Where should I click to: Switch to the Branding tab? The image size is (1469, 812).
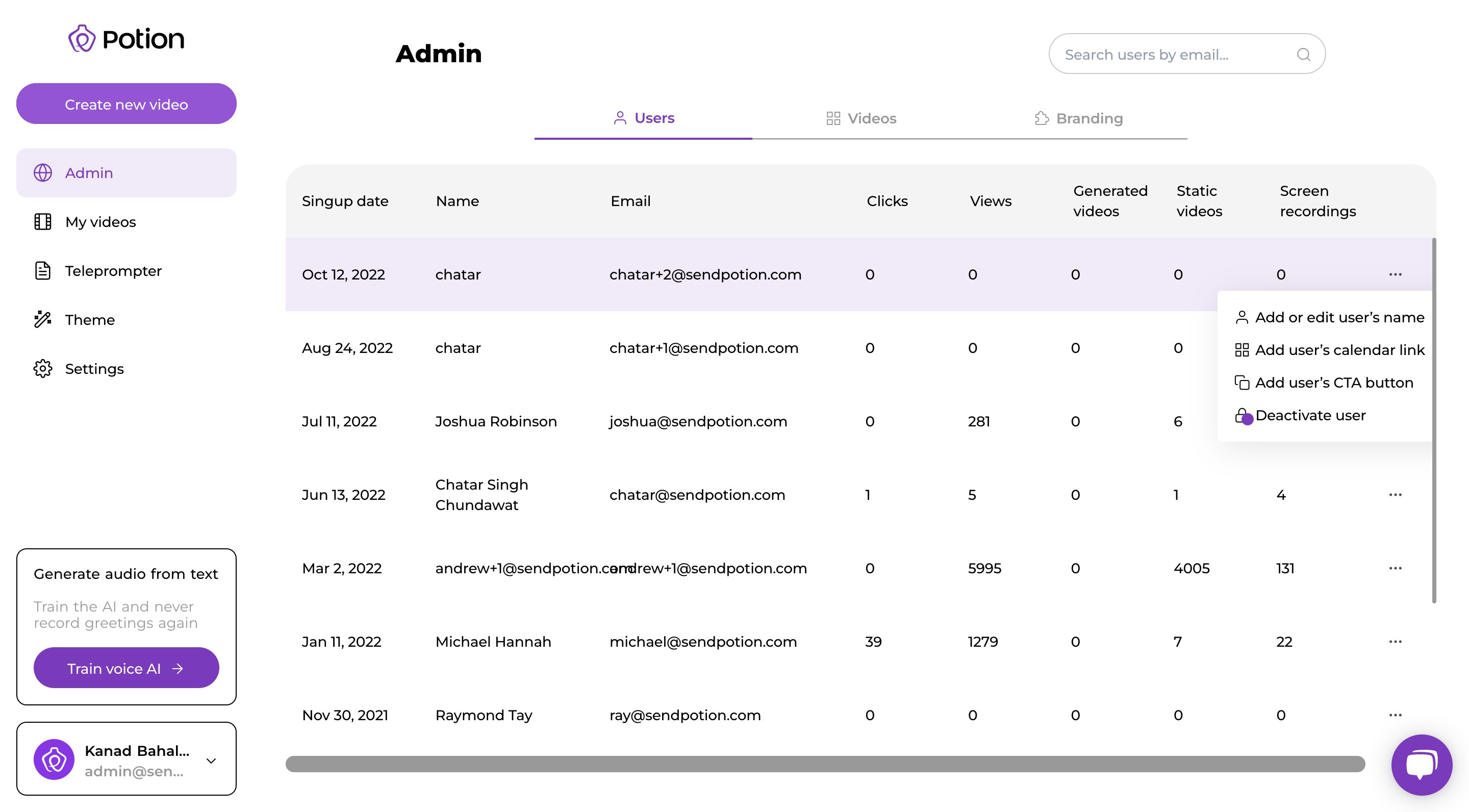pos(1078,118)
